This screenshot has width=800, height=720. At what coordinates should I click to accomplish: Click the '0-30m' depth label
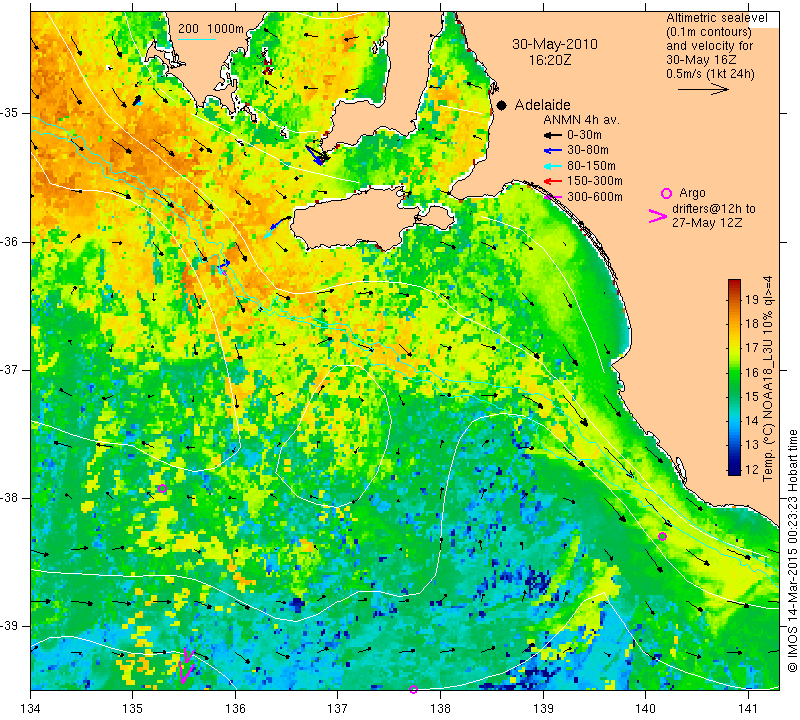pos(584,135)
